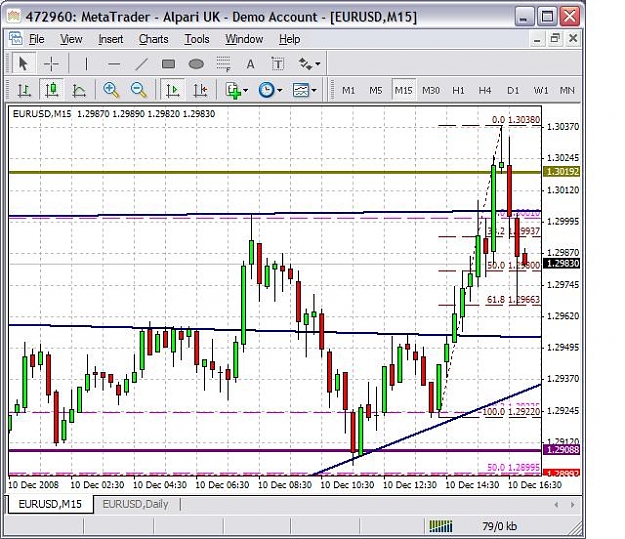This screenshot has width=625, height=539.
Task: Set timeframe to H4
Action: (485, 90)
